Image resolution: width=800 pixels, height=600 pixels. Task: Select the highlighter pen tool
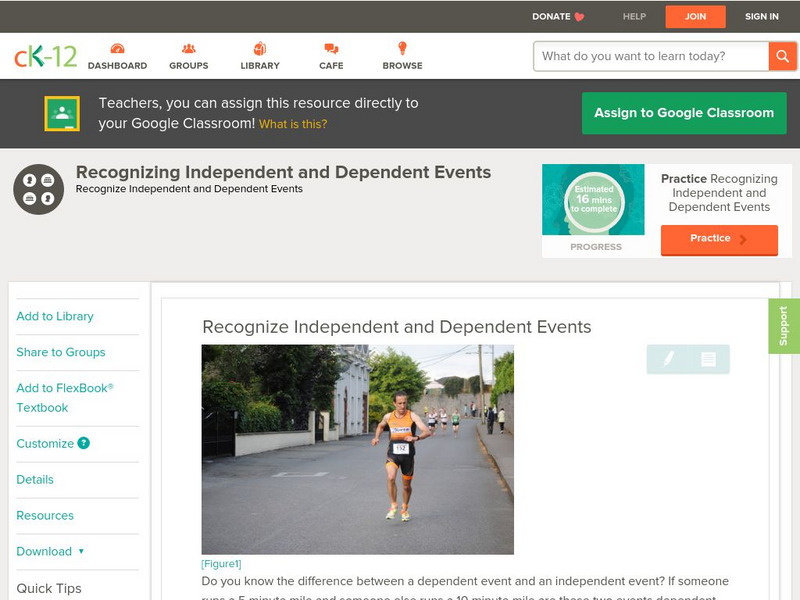pyautogui.click(x=668, y=359)
